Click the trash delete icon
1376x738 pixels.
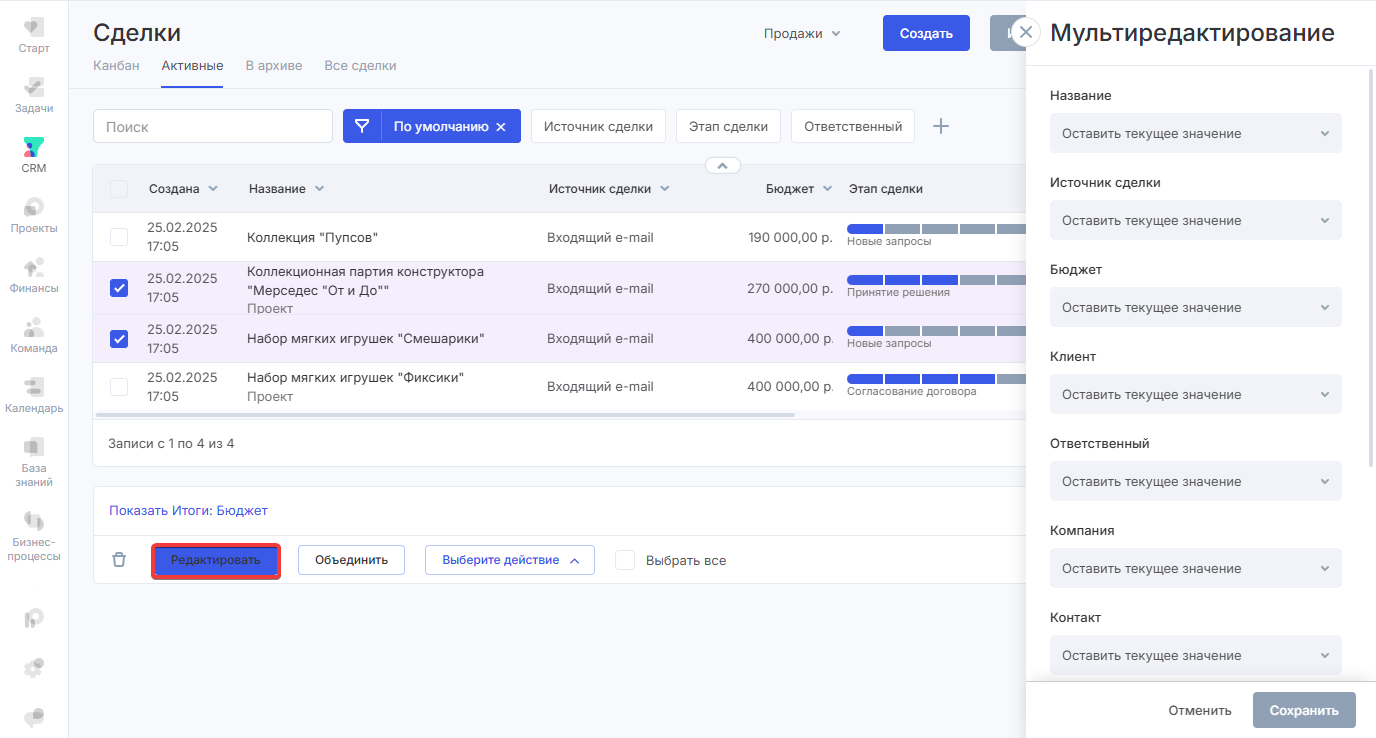119,560
